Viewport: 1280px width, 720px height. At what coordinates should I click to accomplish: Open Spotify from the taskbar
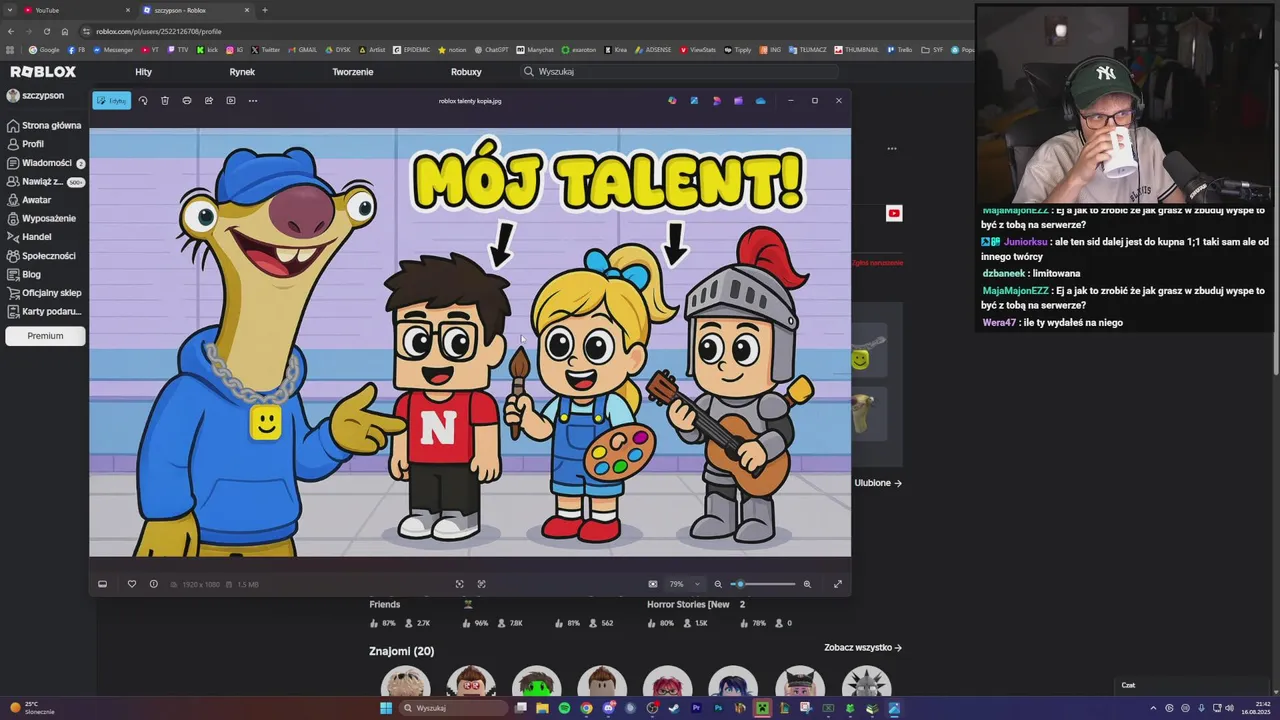(564, 708)
